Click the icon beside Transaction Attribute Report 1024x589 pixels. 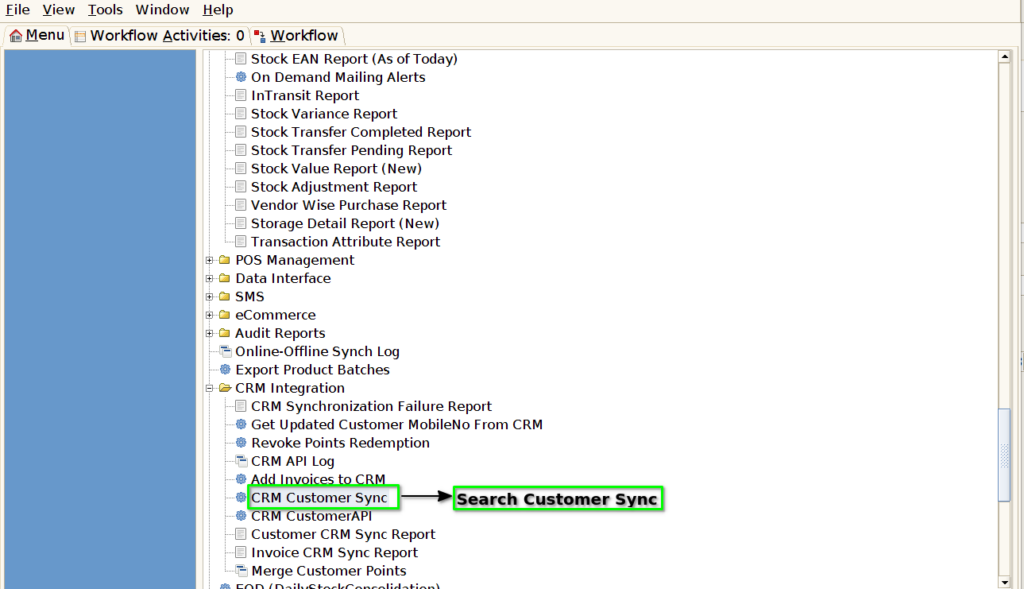point(240,242)
